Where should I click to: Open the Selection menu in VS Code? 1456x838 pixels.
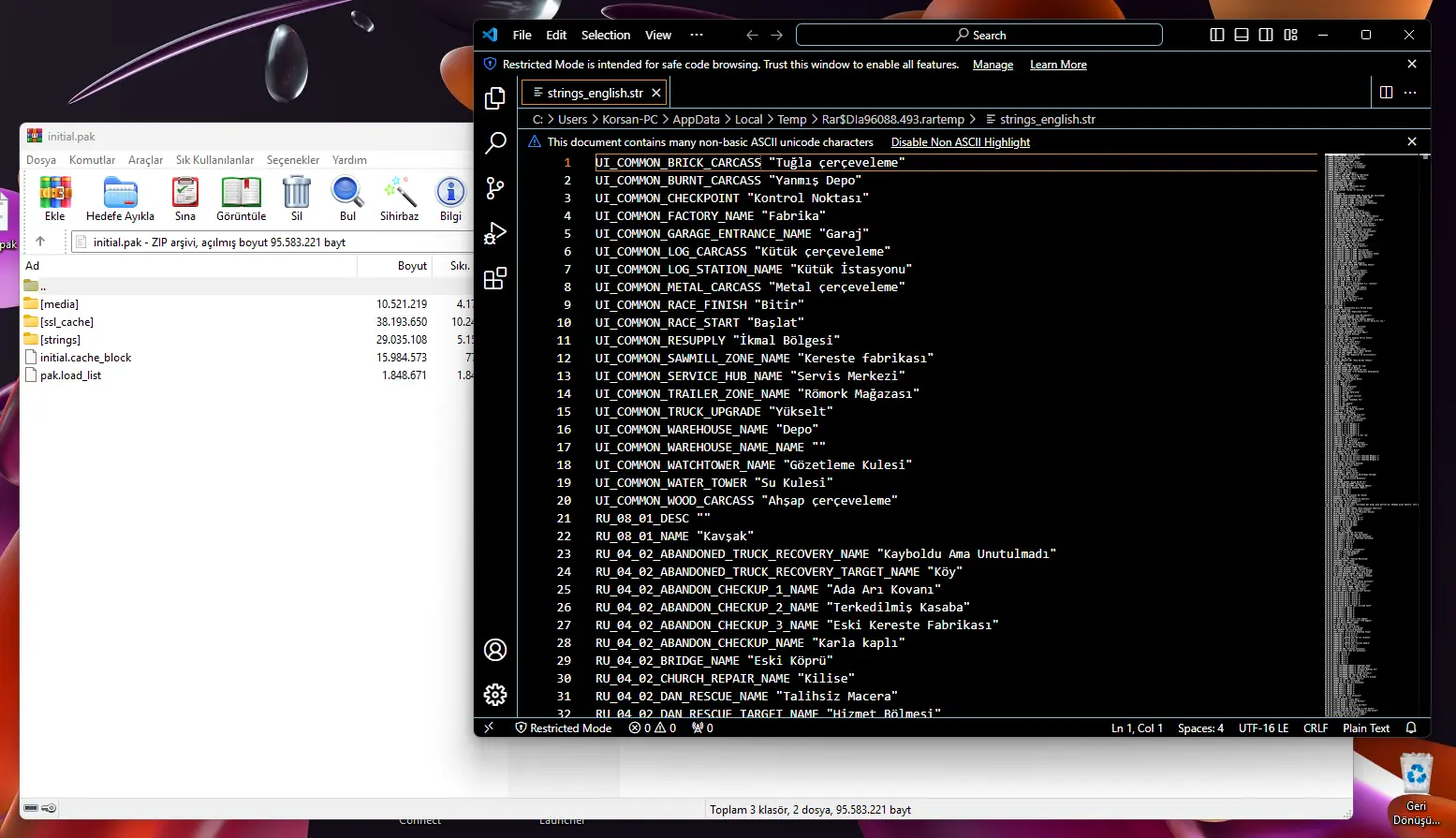click(x=606, y=35)
